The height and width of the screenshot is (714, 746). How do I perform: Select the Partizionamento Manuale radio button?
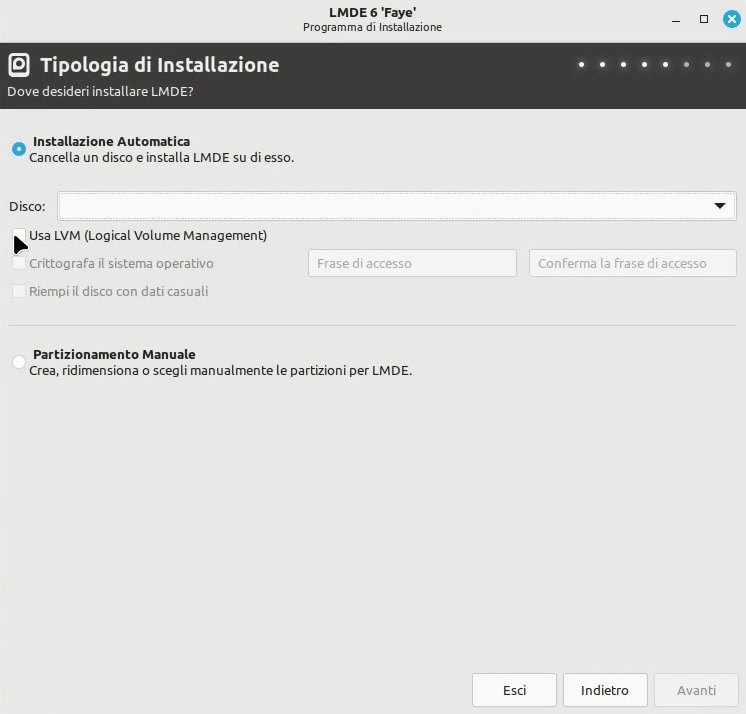coord(19,362)
